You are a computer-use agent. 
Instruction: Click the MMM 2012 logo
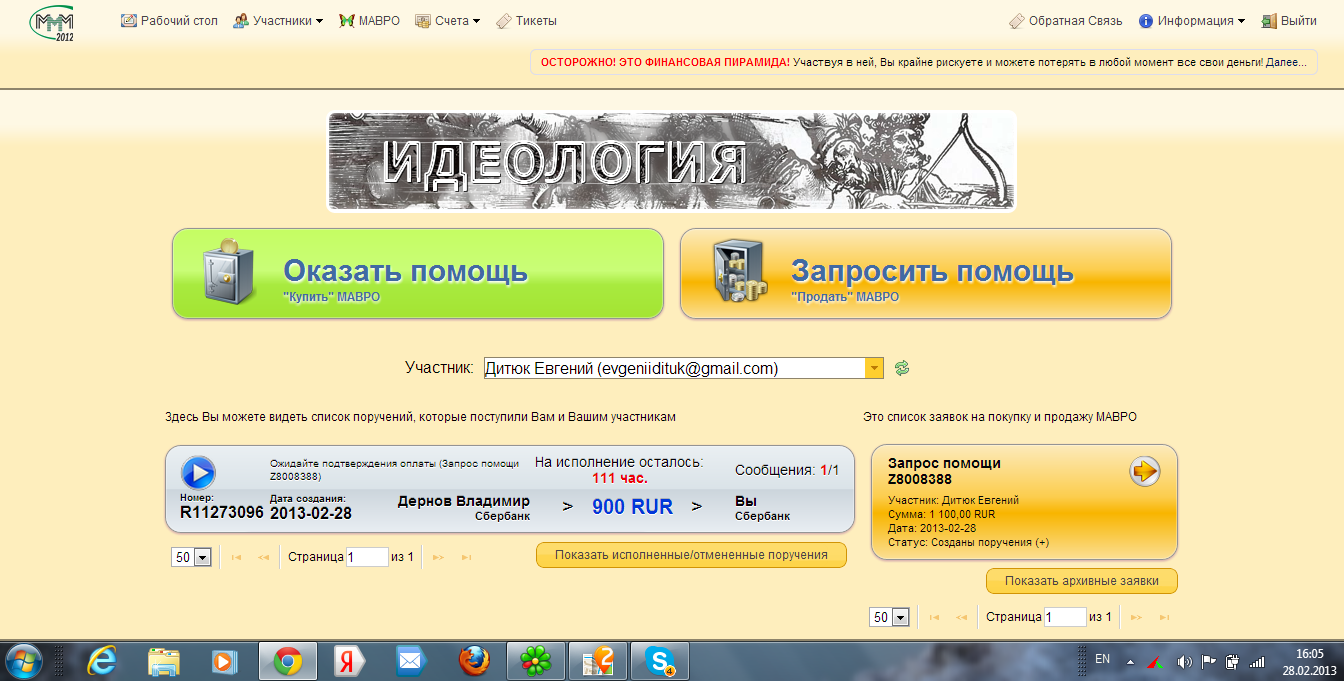click(53, 24)
